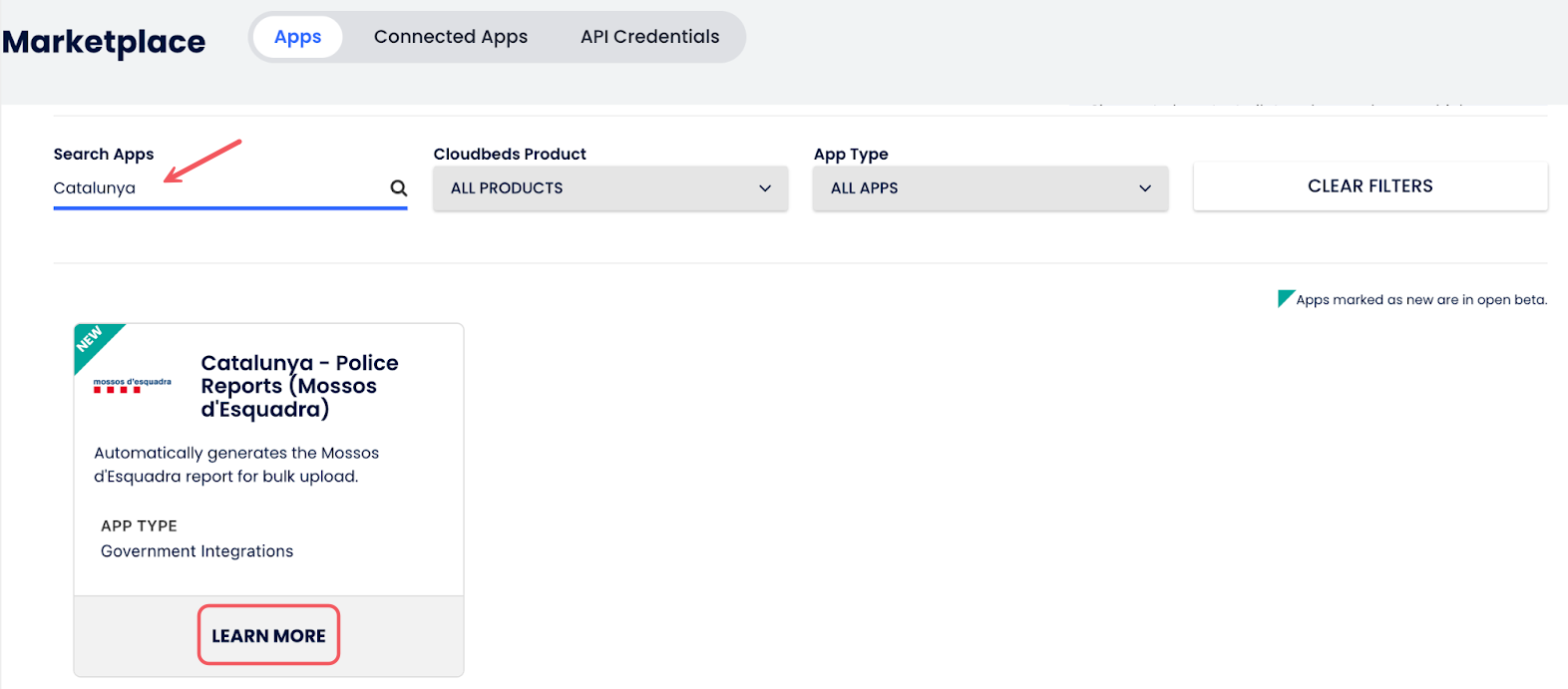This screenshot has height=689, width=1568.
Task: Go to the API Credentials tab
Action: tap(649, 37)
